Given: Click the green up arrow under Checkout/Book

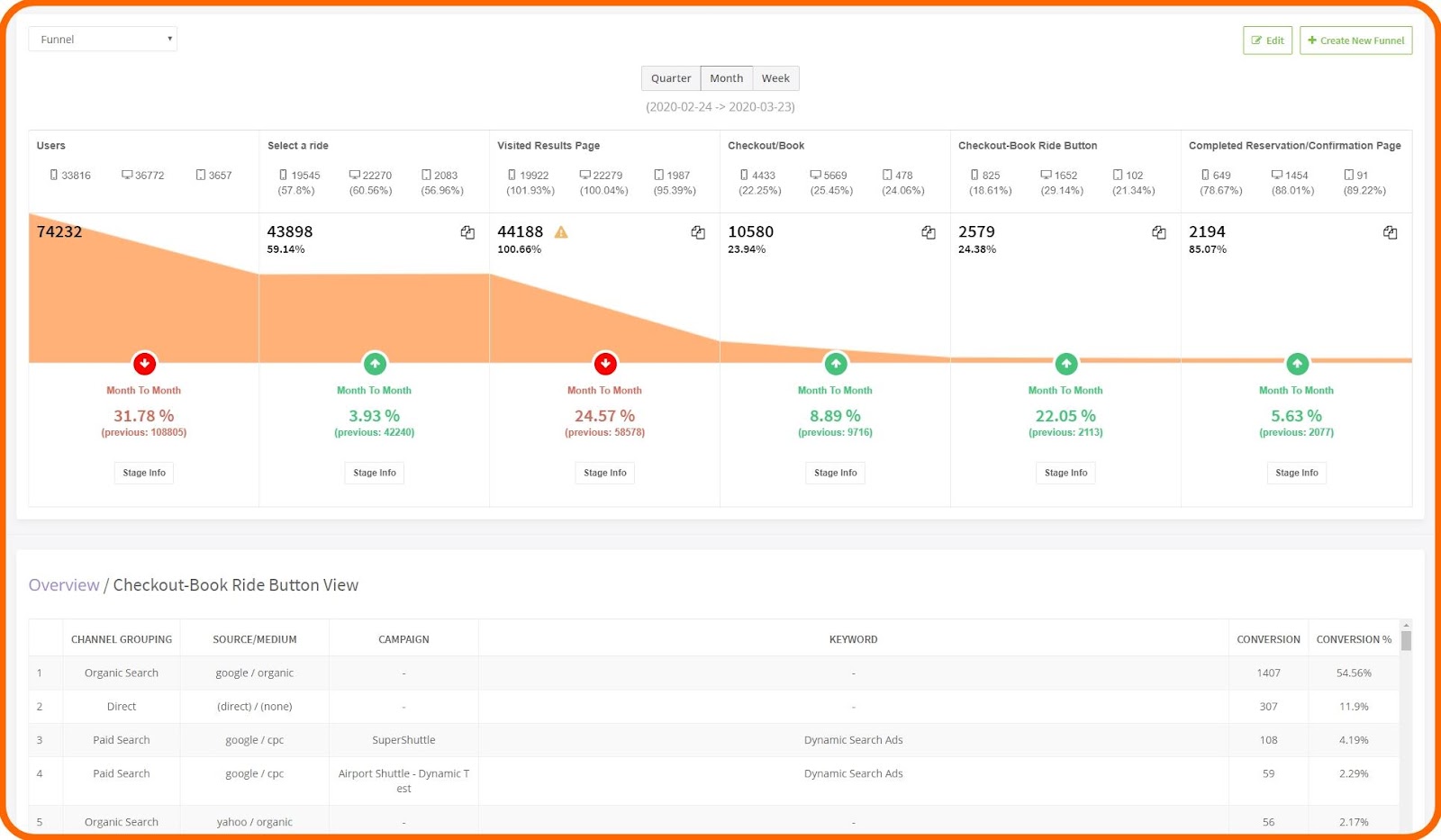Looking at the screenshot, I should [836, 364].
